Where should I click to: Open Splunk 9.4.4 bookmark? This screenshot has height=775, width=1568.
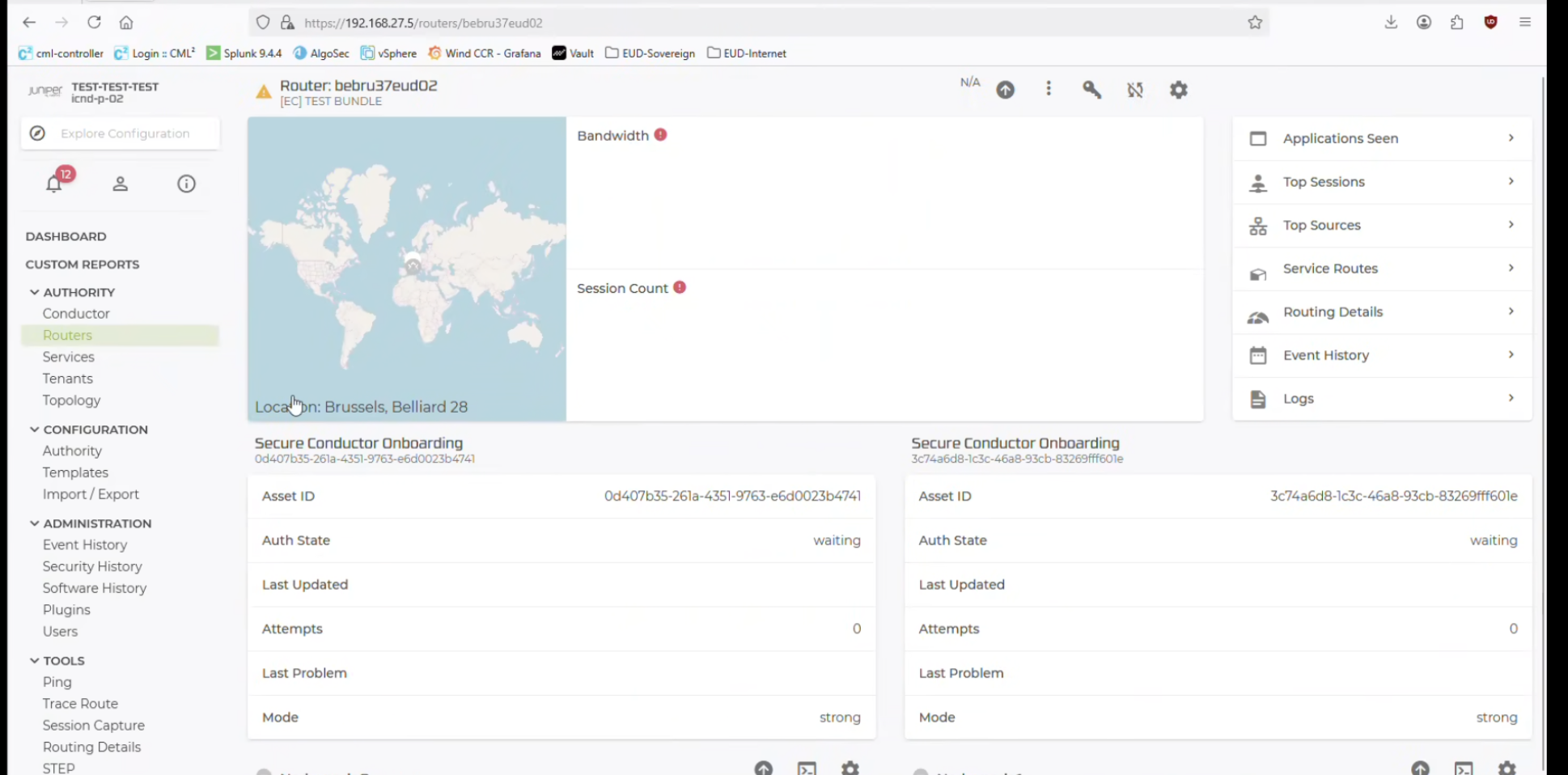click(x=244, y=53)
